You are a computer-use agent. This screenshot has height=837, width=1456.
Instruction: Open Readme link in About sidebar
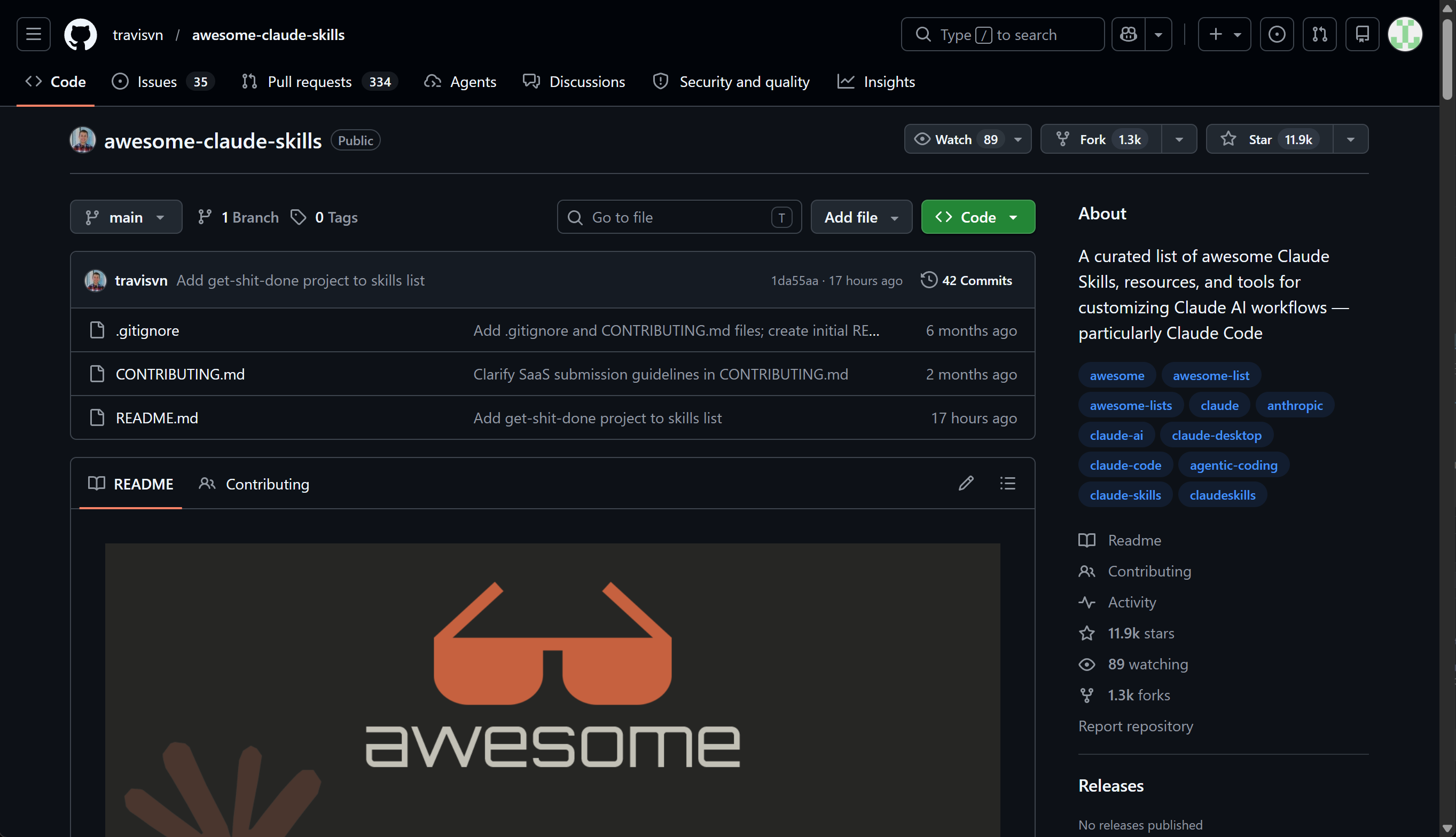click(1120, 540)
